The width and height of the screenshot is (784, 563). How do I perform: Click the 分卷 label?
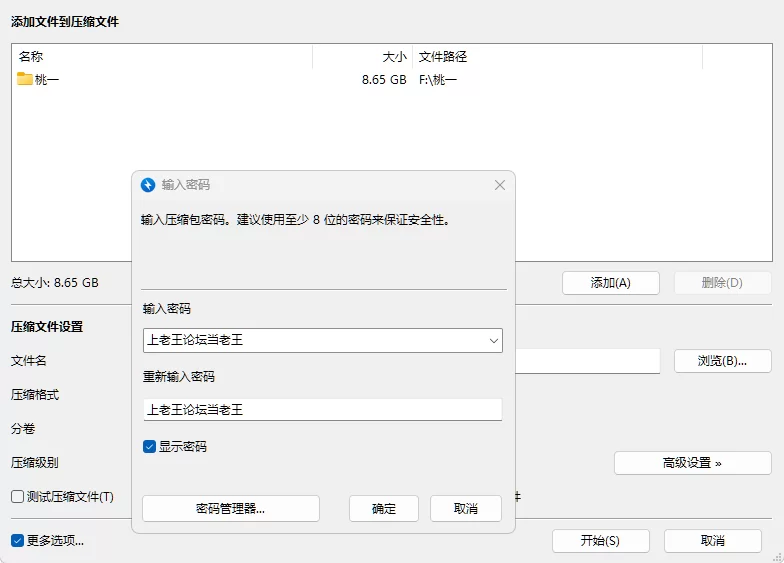[x=23, y=428]
